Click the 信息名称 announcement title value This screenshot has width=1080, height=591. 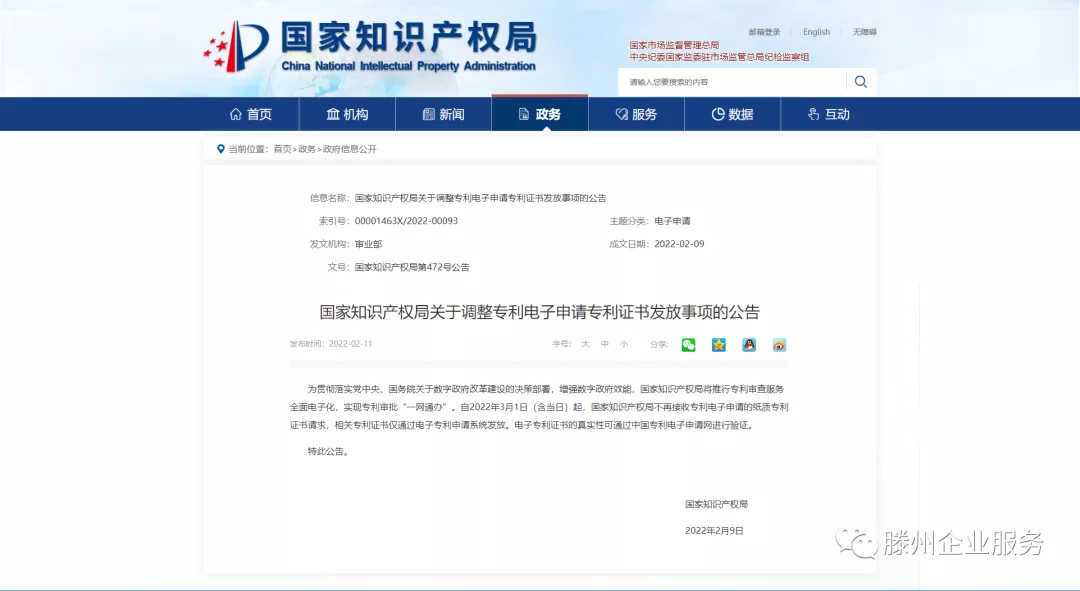click(481, 198)
